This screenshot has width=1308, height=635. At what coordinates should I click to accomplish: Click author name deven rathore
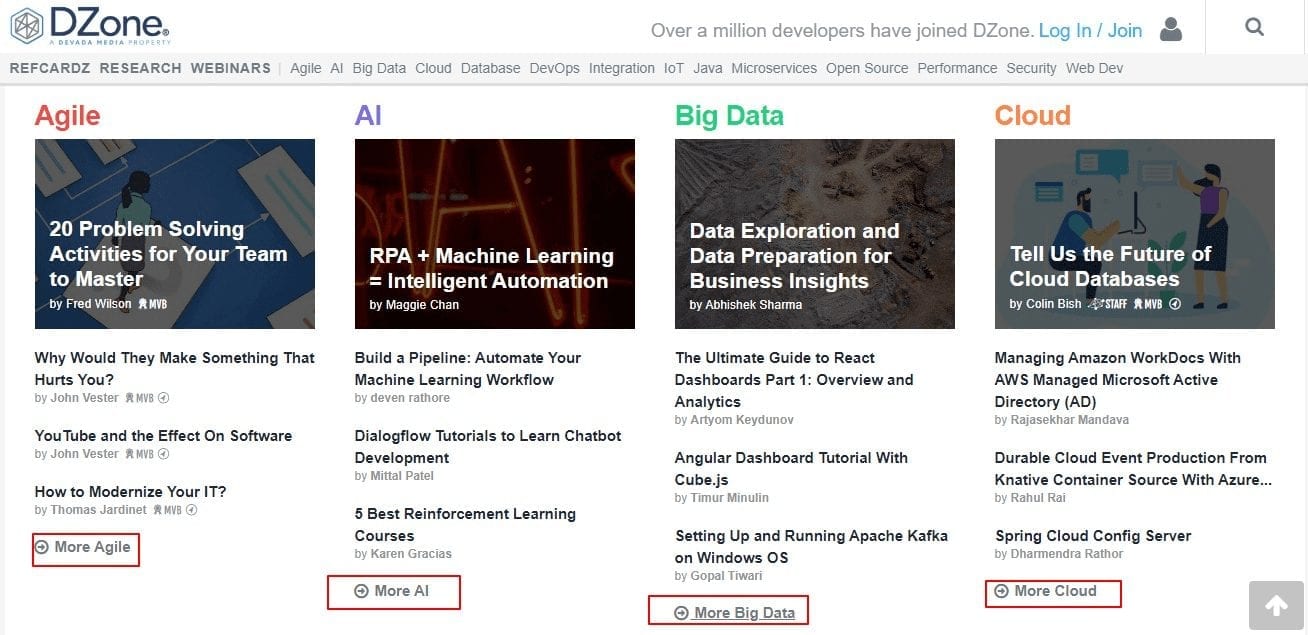tap(410, 398)
